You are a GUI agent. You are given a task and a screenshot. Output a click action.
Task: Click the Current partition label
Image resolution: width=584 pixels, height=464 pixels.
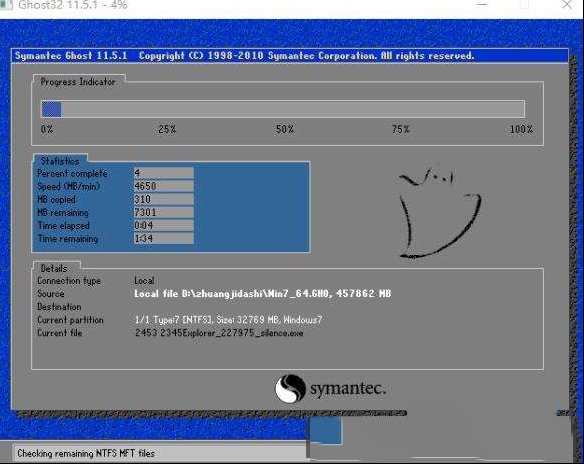coord(70,320)
